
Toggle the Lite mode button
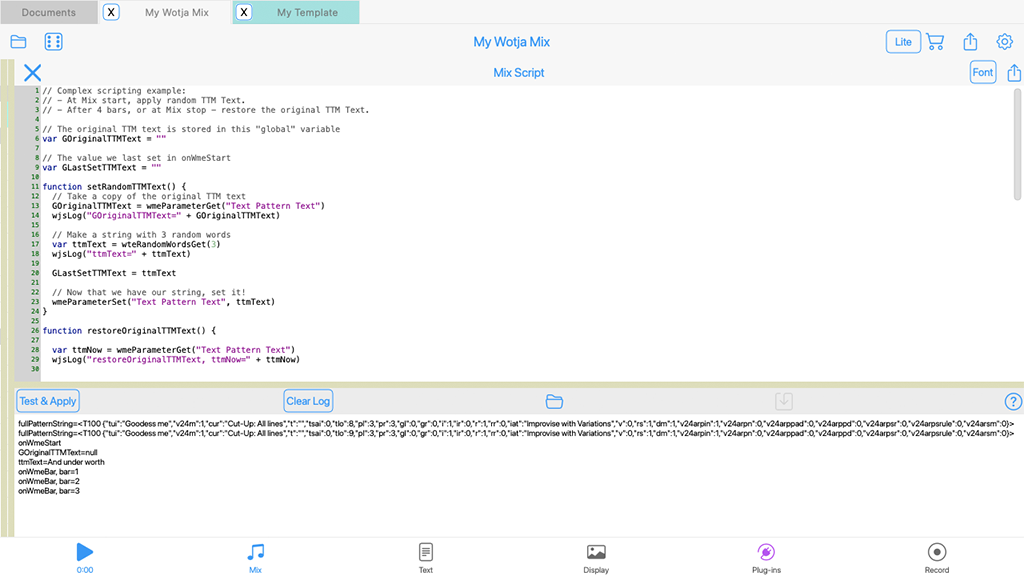pyautogui.click(x=903, y=42)
